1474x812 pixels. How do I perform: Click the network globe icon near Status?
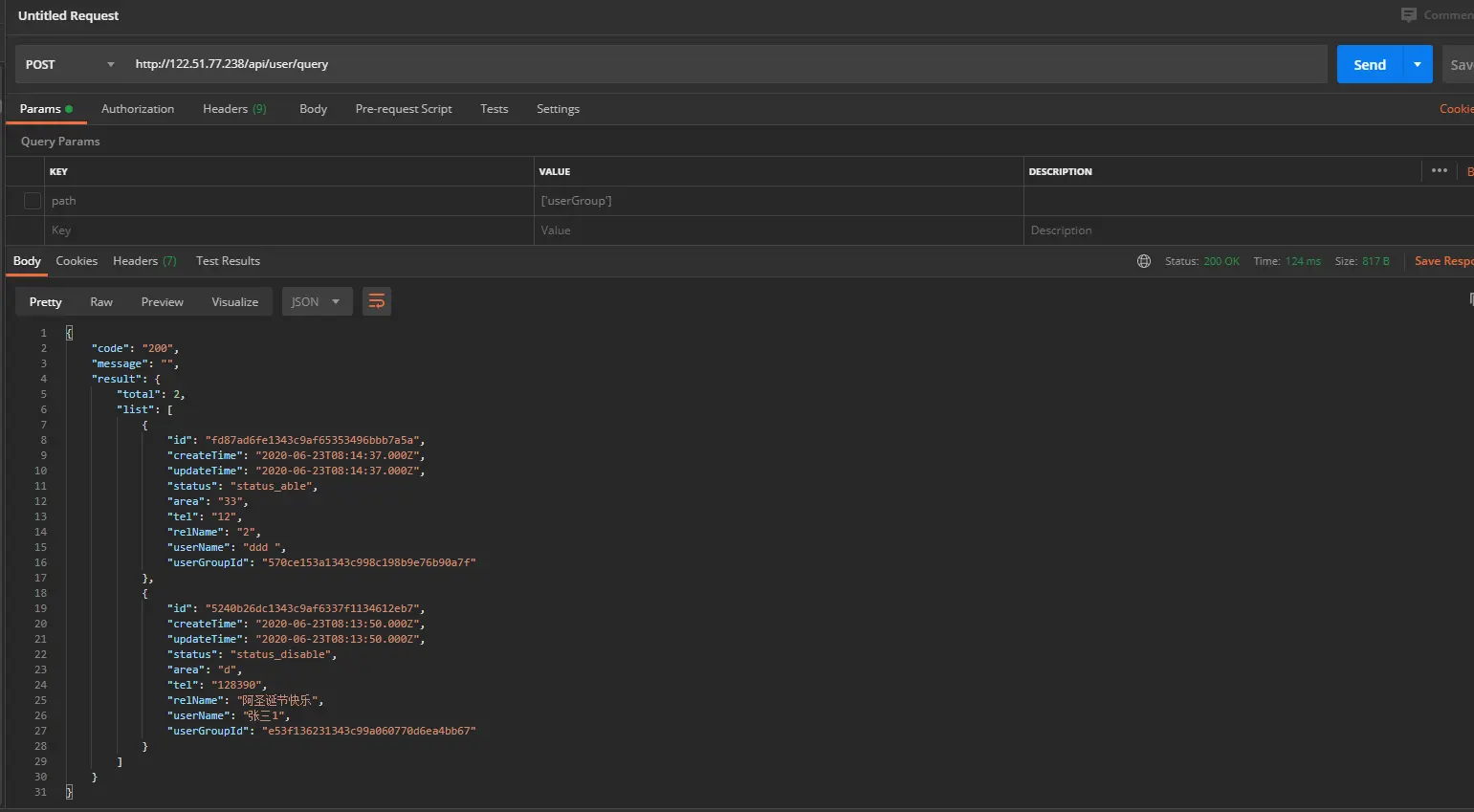(x=1144, y=261)
